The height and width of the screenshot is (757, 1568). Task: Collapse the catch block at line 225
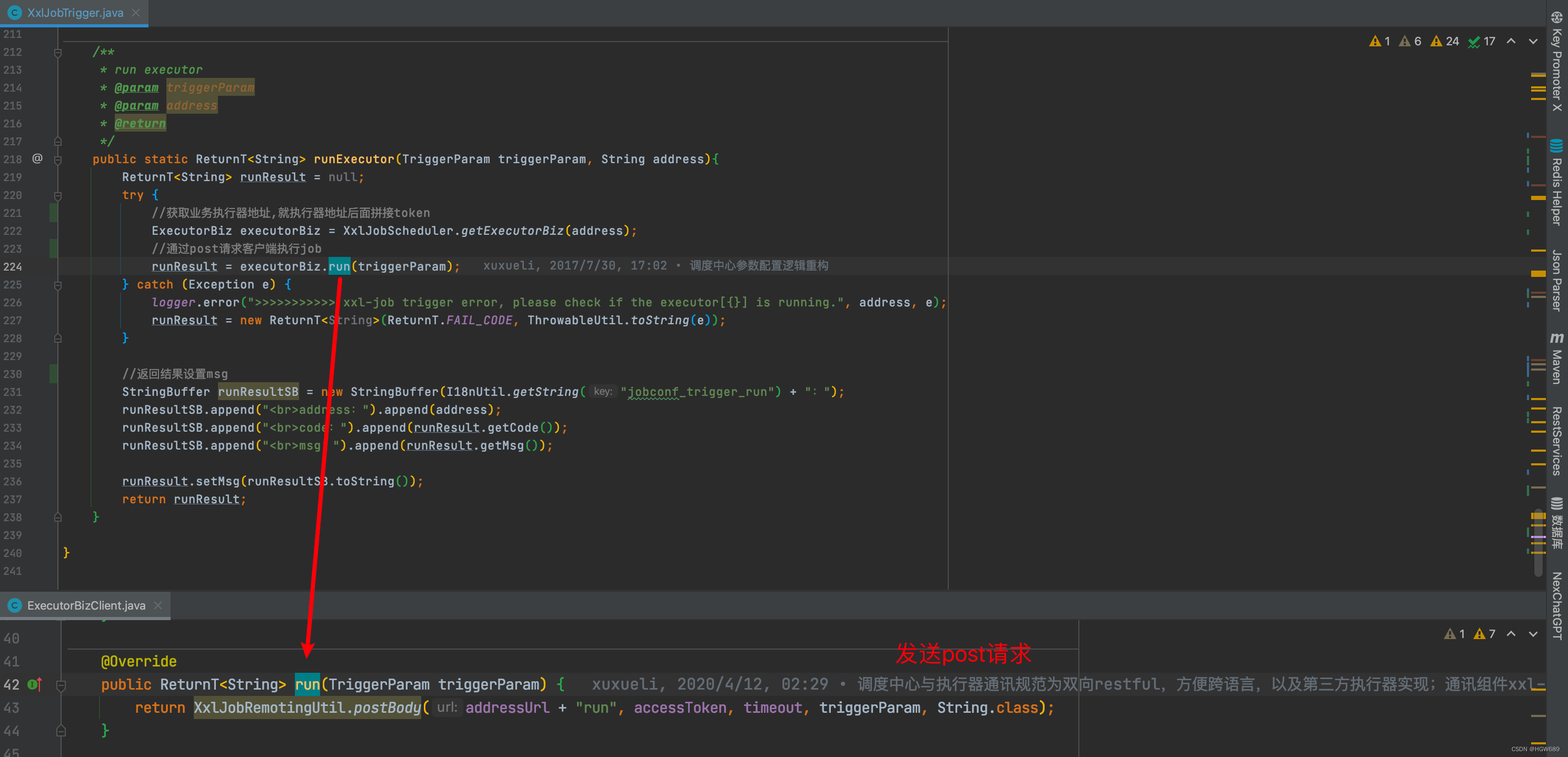coord(58,285)
